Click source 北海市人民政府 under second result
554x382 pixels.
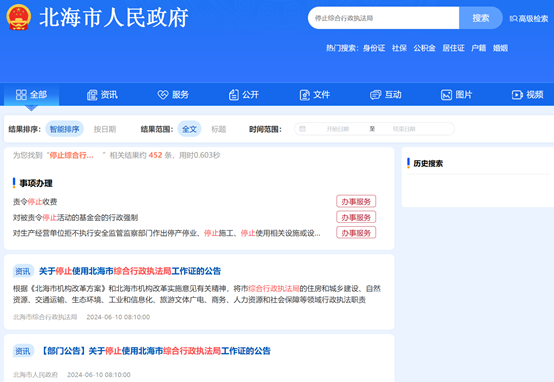click(x=35, y=375)
